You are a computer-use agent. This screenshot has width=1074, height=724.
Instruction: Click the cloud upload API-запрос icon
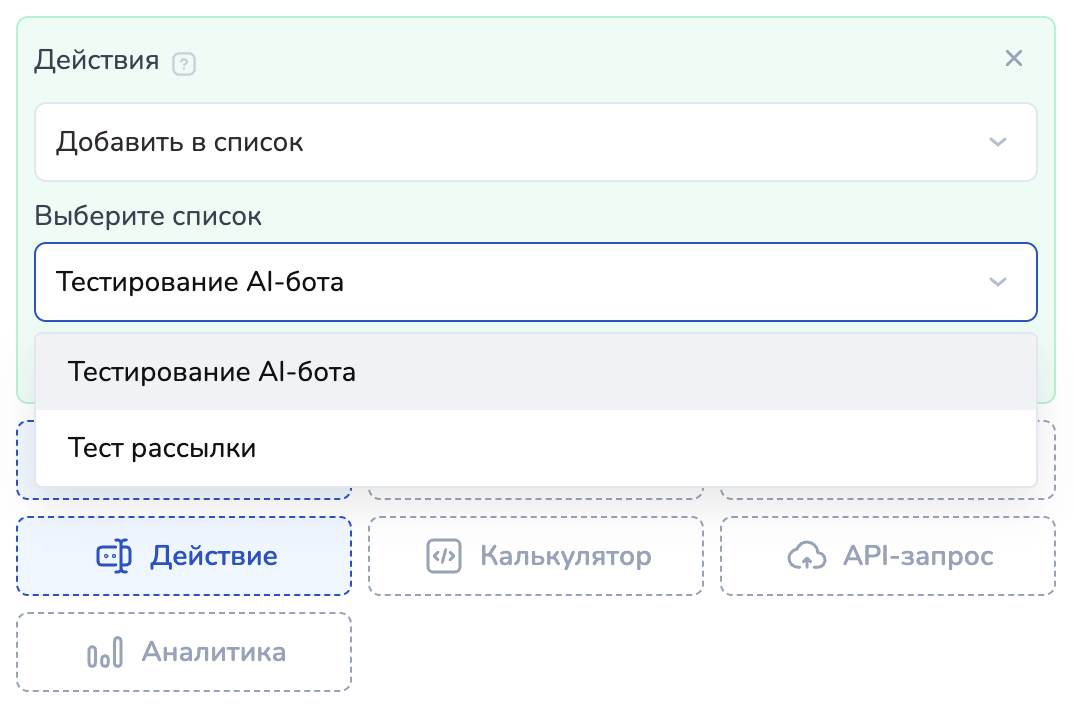pyautogui.click(x=806, y=556)
